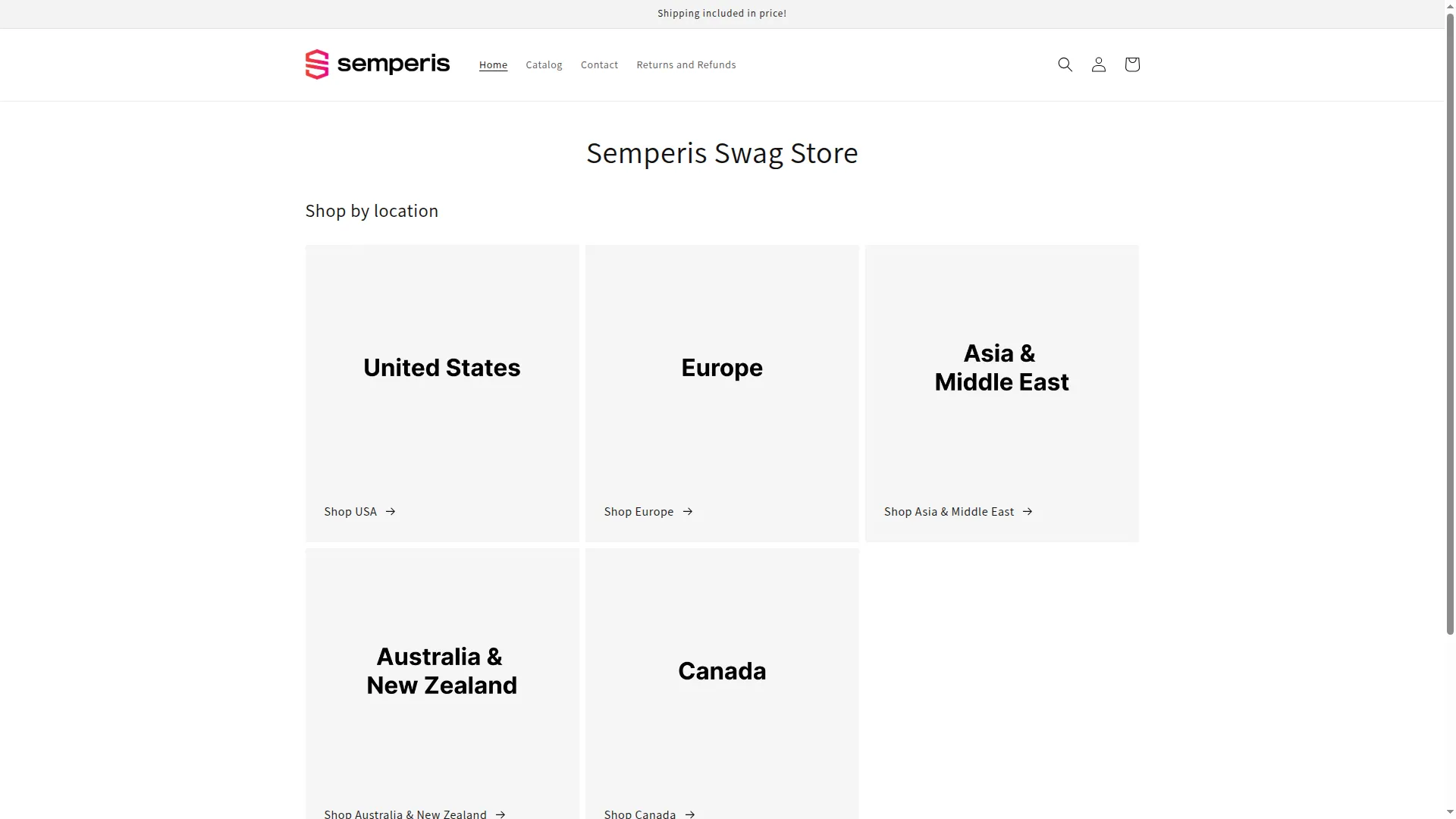This screenshot has width=1456, height=819.
Task: Open the Contact menu item
Action: (x=599, y=64)
